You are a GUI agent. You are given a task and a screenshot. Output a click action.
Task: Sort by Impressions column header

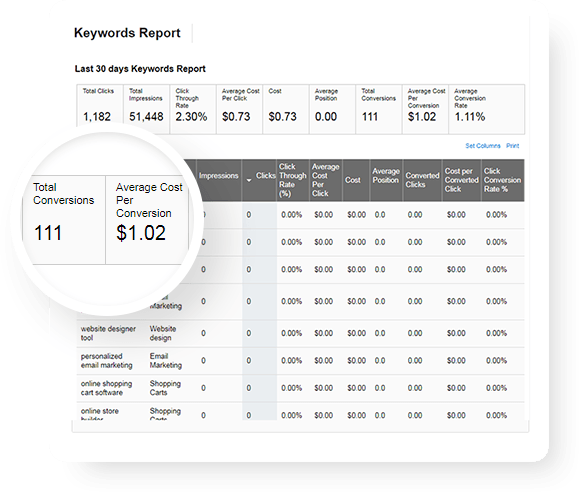point(219,176)
